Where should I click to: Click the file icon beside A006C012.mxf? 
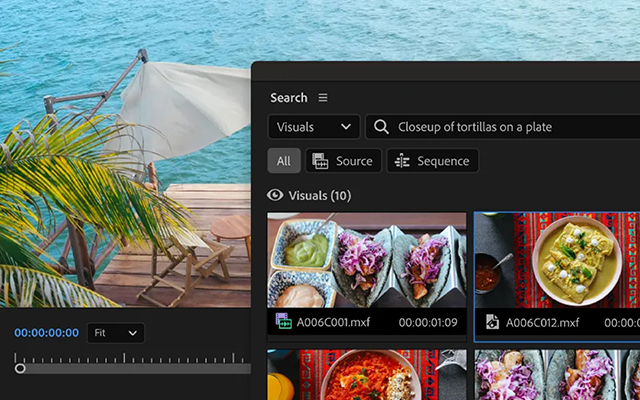(x=492, y=322)
